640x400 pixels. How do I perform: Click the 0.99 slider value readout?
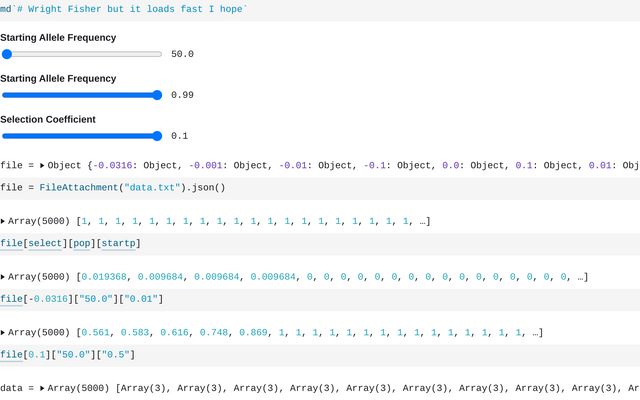pos(182,95)
